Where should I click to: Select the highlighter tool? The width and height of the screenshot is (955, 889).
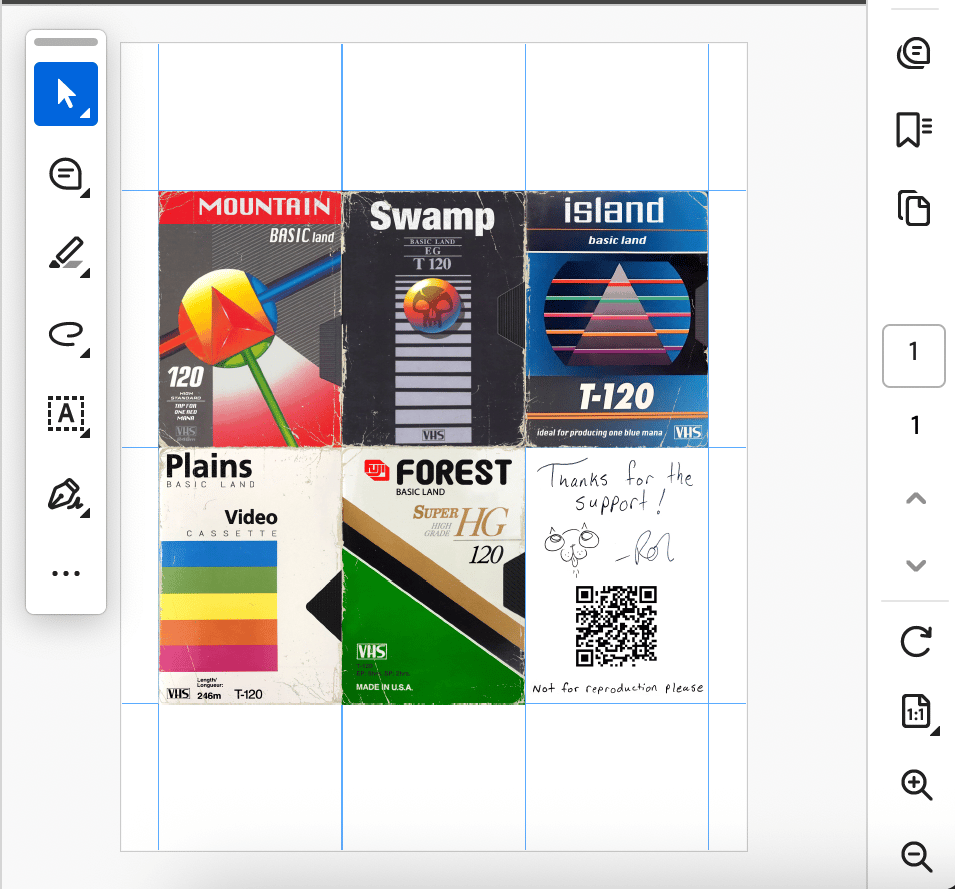(66, 254)
